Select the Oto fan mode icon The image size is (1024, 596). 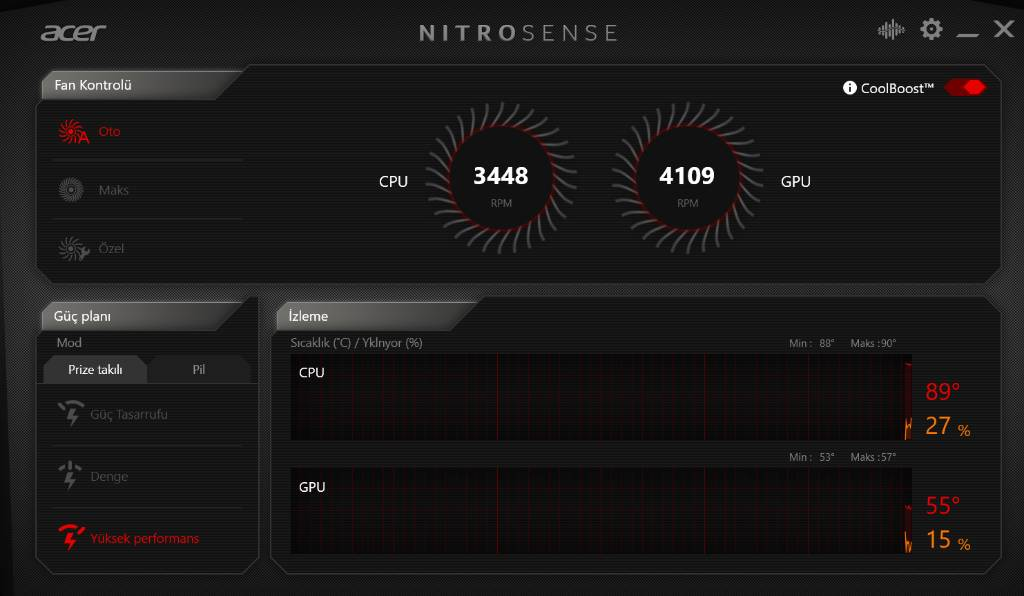73,132
